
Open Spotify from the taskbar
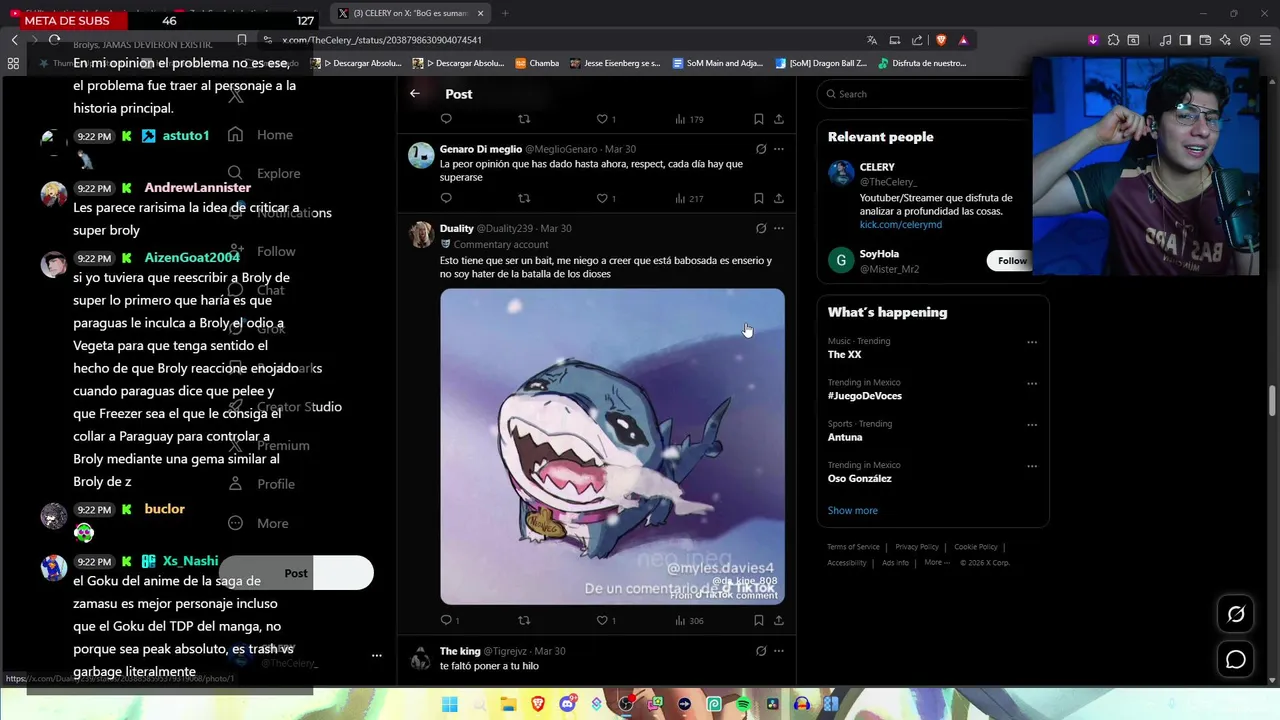coord(743,704)
